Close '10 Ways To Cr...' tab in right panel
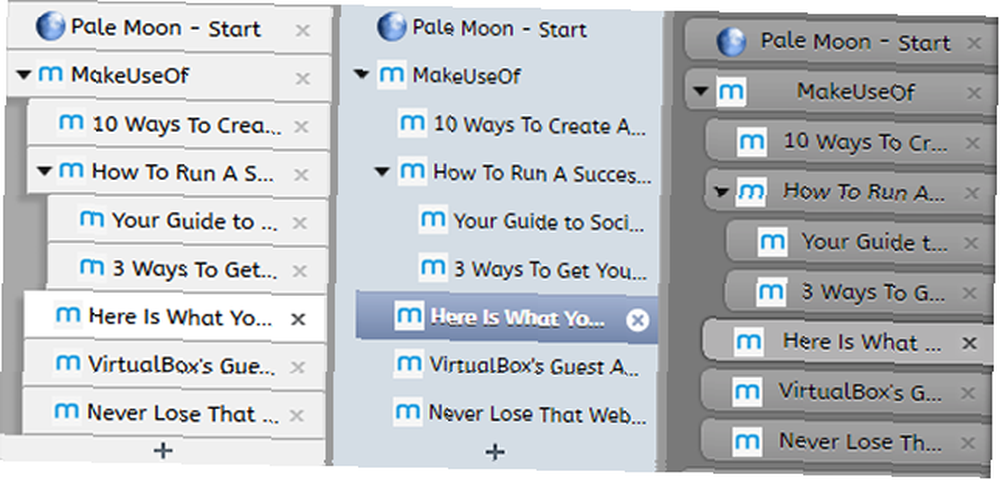The height and width of the screenshot is (480, 1000). click(972, 143)
